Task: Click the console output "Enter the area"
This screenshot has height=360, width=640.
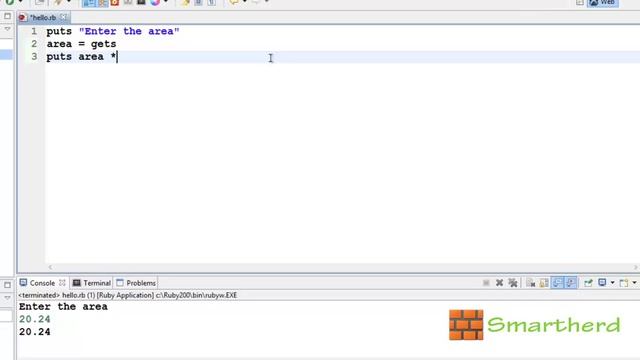Action: click(x=63, y=307)
